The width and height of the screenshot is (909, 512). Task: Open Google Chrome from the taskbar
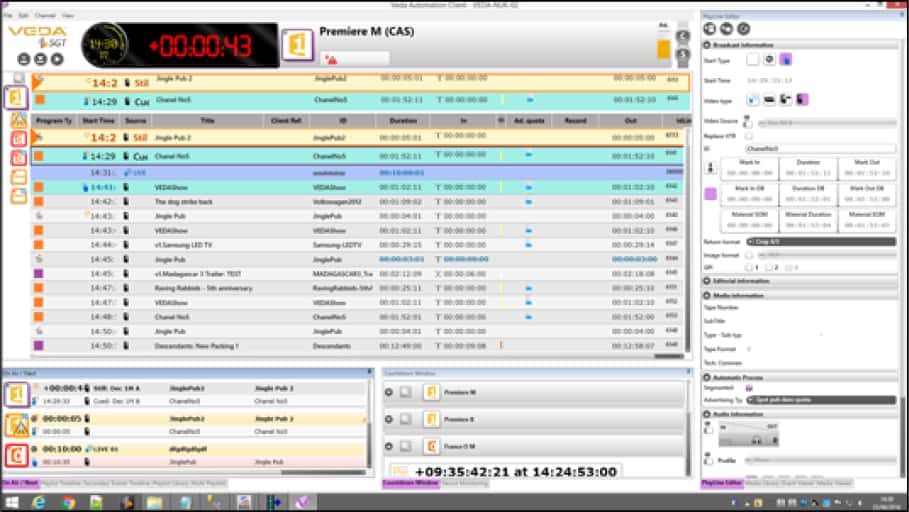tap(68, 502)
